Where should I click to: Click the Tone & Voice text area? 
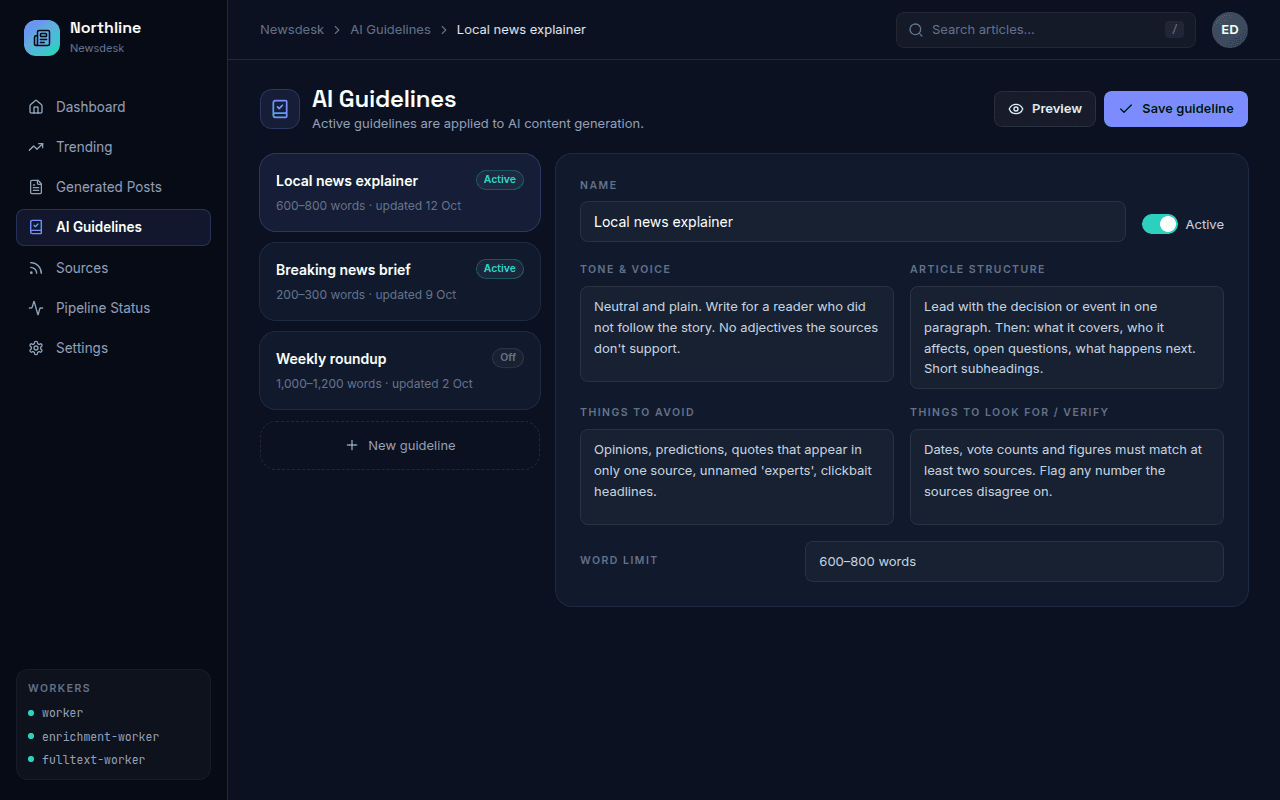coord(737,334)
